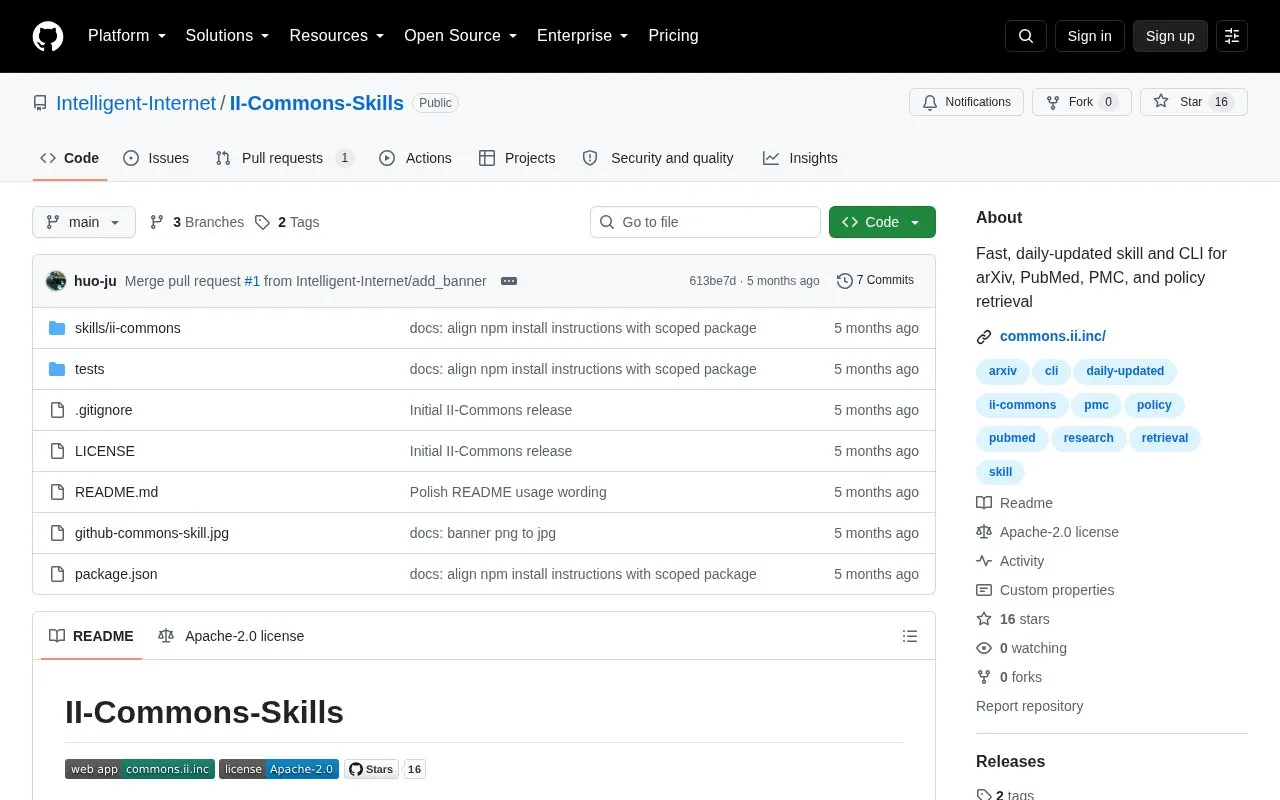Click Sign in link

coord(1089,36)
